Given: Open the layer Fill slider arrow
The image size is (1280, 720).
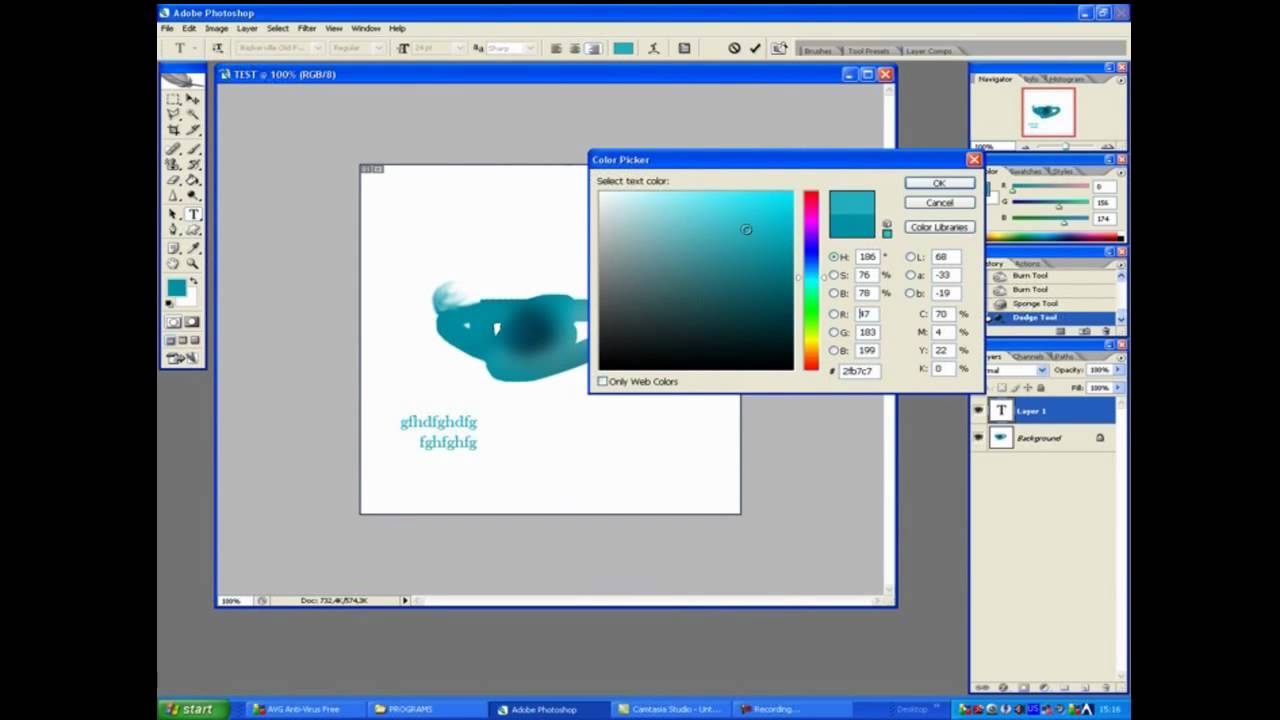Looking at the screenshot, I should (1118, 387).
